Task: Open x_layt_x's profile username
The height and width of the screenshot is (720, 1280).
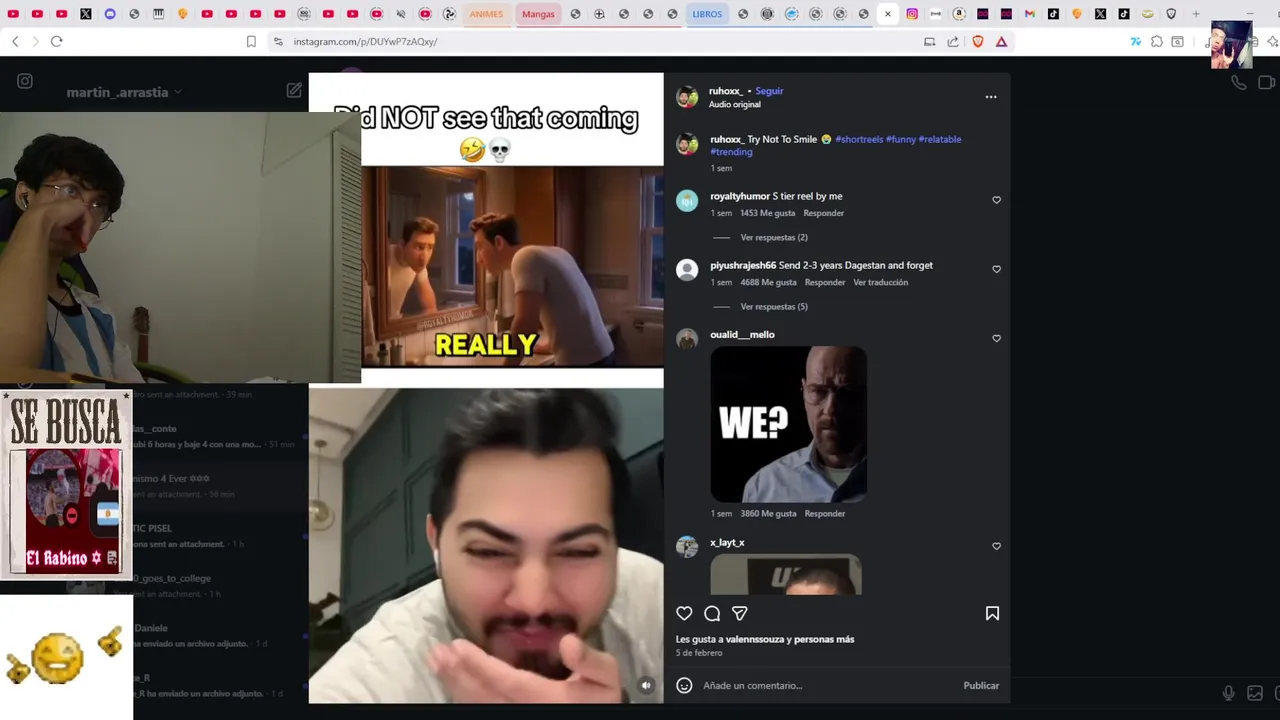Action: 727,543
